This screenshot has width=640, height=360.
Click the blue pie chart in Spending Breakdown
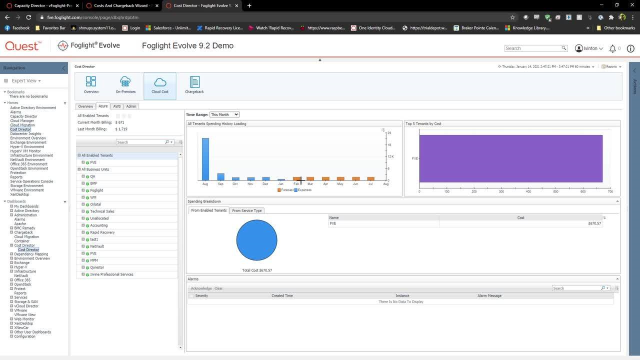pyautogui.click(x=257, y=240)
